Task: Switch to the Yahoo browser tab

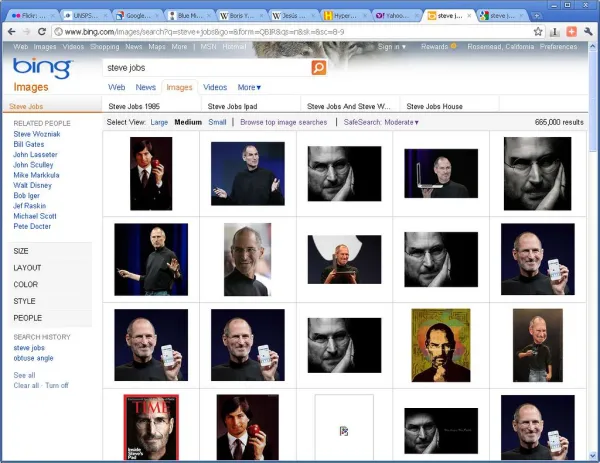Action: tap(395, 16)
